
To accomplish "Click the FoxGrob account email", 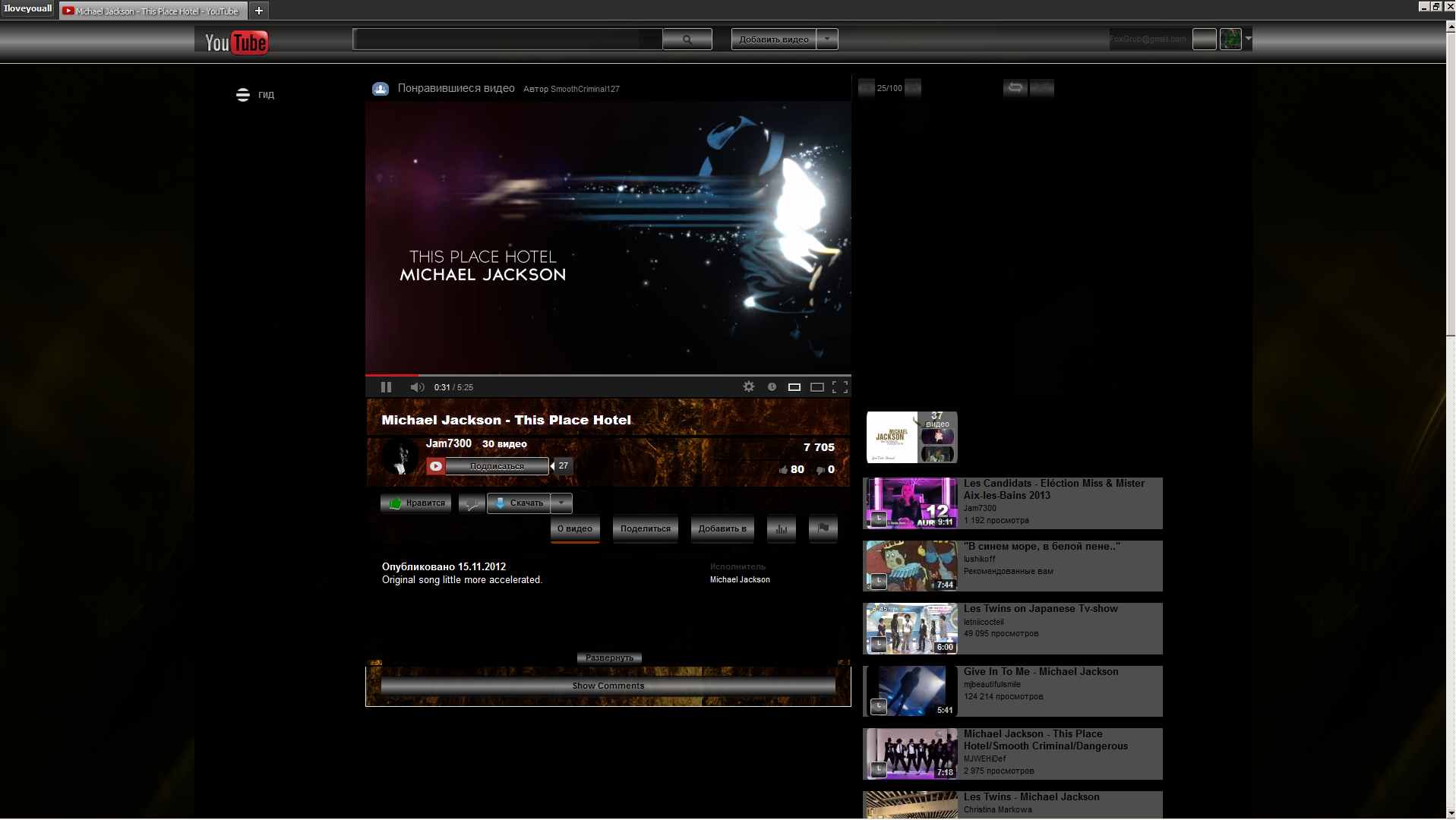I will coord(1148,39).
